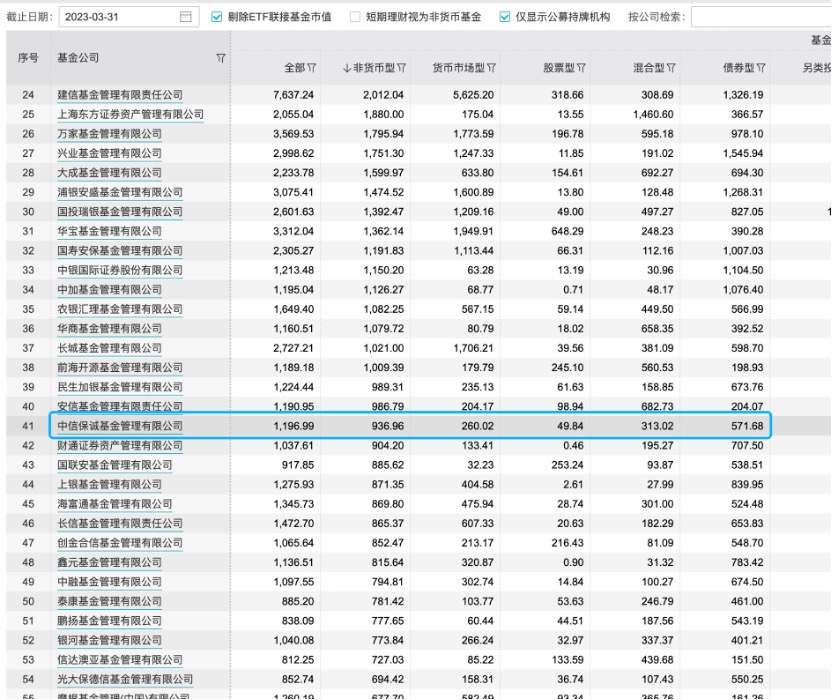Open filter icon beside 股票型 column

(x=582, y=68)
